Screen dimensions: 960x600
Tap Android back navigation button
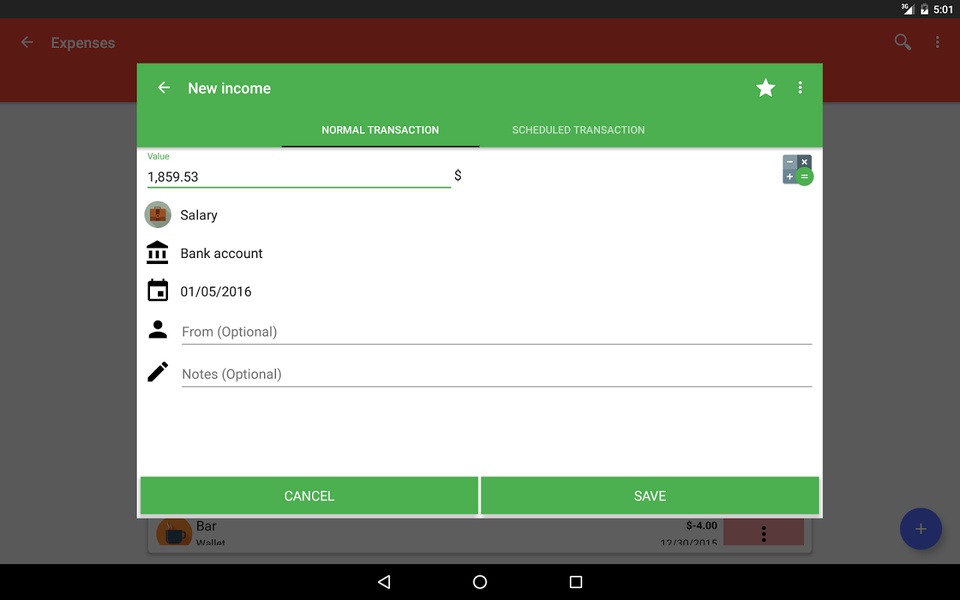(384, 582)
